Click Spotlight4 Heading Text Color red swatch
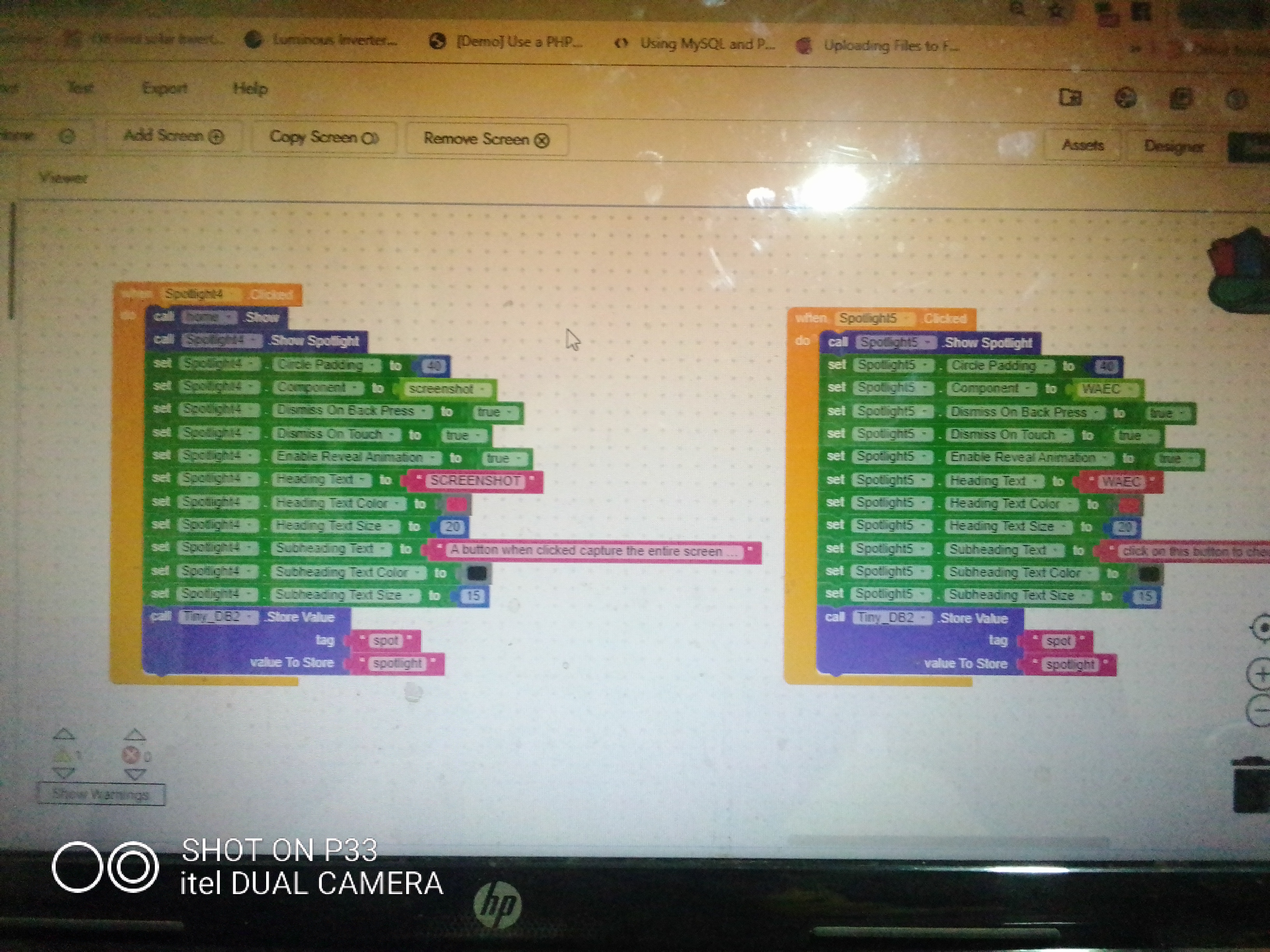 click(x=456, y=504)
